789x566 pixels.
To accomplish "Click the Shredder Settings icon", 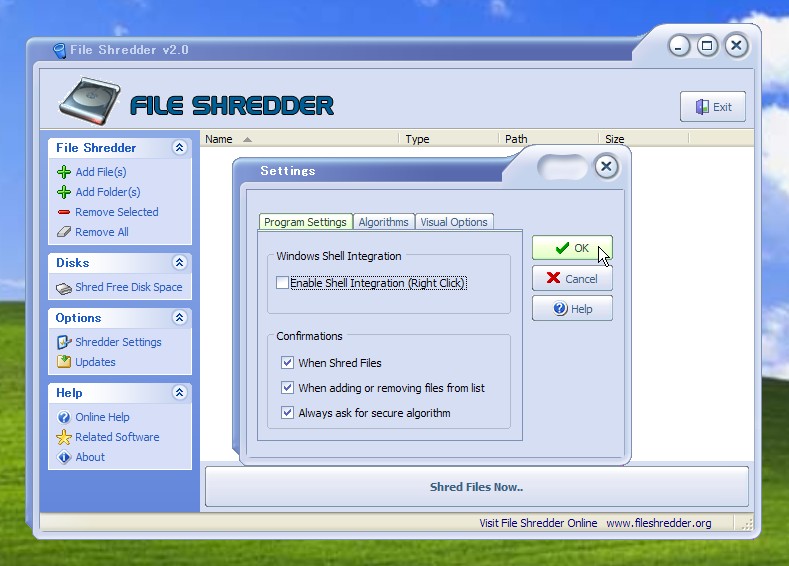I will pos(64,342).
